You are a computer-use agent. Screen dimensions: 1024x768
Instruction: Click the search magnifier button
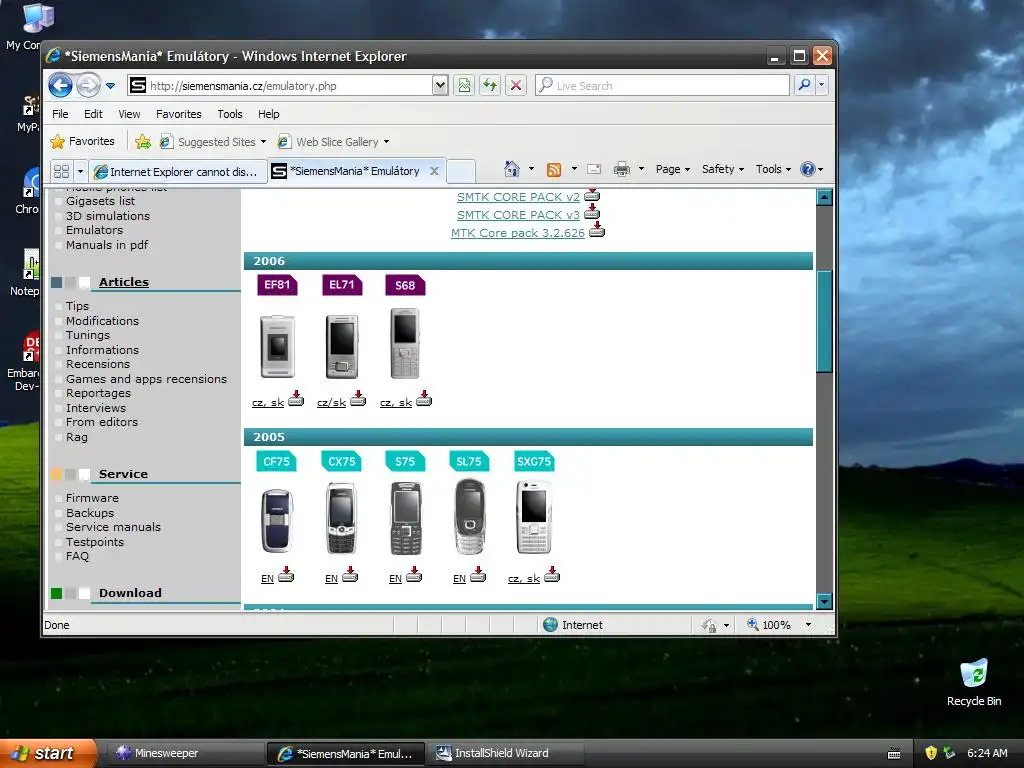click(805, 85)
